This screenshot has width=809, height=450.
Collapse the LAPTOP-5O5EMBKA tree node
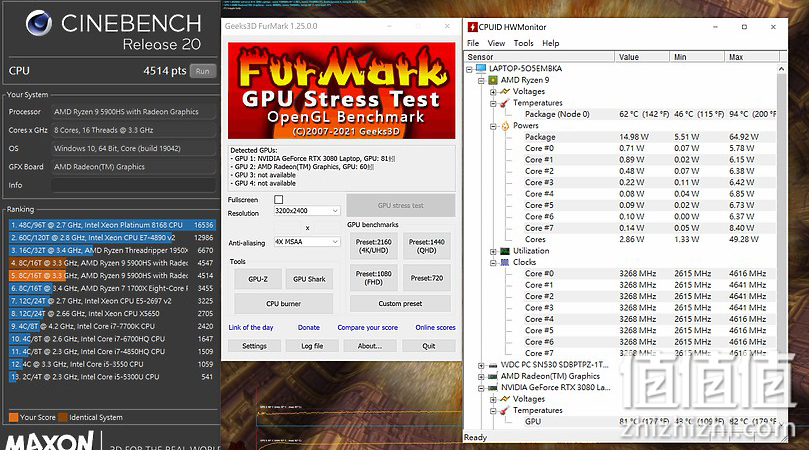469,69
